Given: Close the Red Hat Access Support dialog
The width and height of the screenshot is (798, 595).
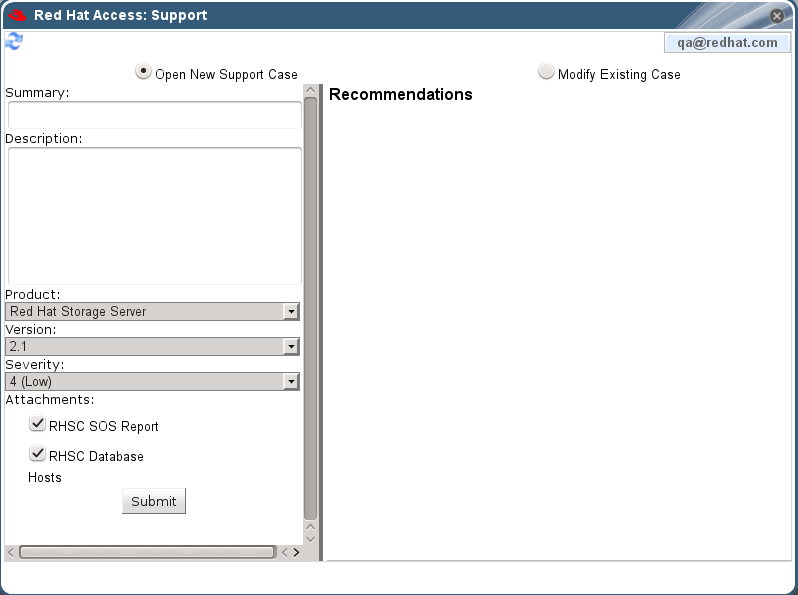Looking at the screenshot, I should (777, 16).
